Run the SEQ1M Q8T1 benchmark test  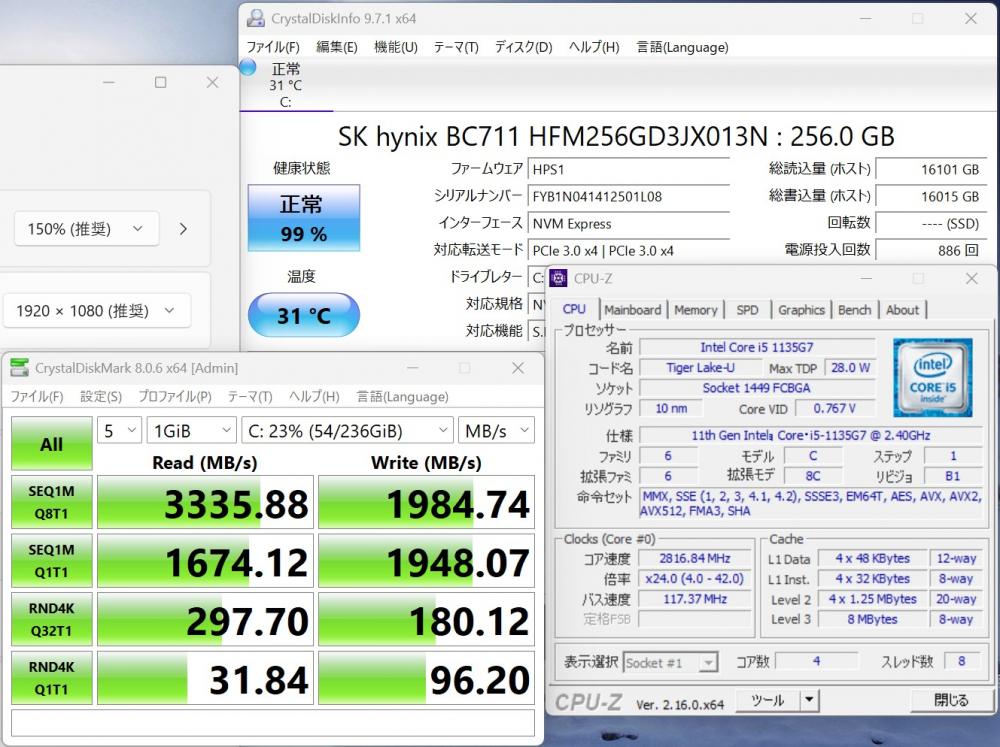(51, 502)
